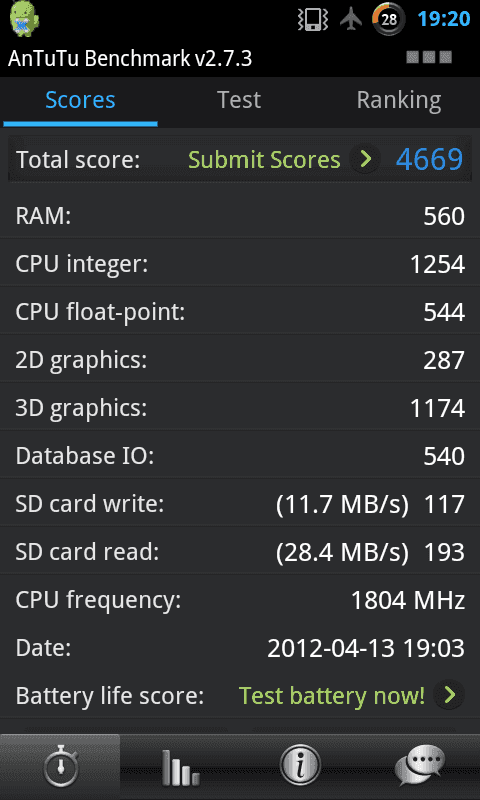
Task: Open the bar chart statistics icon
Action: [x=180, y=767]
